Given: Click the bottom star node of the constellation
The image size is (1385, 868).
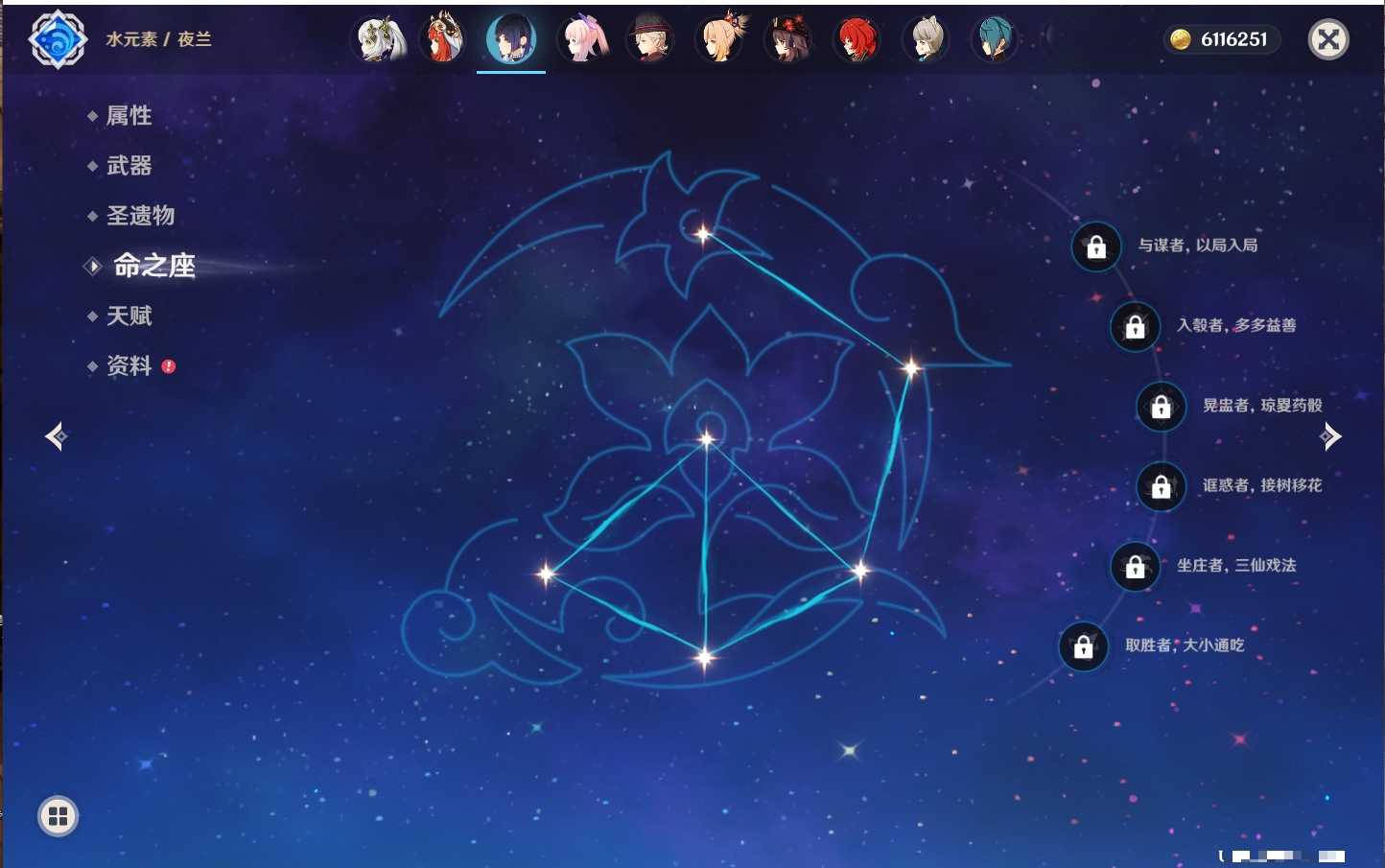Looking at the screenshot, I should pos(705,657).
